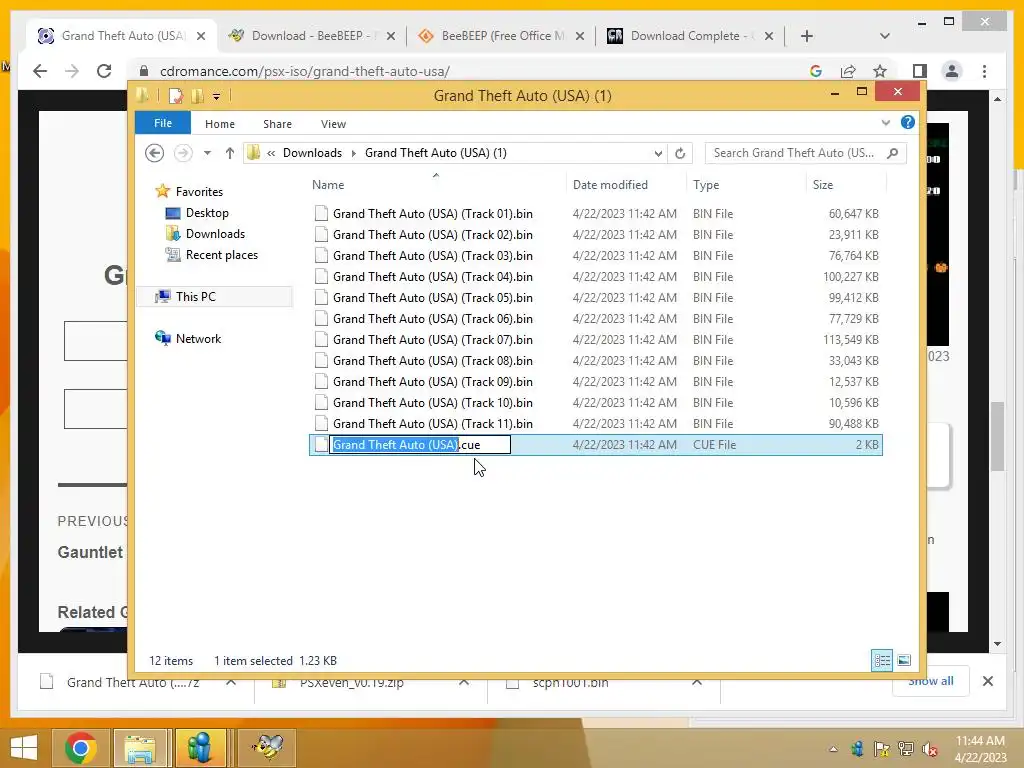Image resolution: width=1024 pixels, height=768 pixels.
Task: Open the Chrome profile avatar
Action: (x=952, y=71)
